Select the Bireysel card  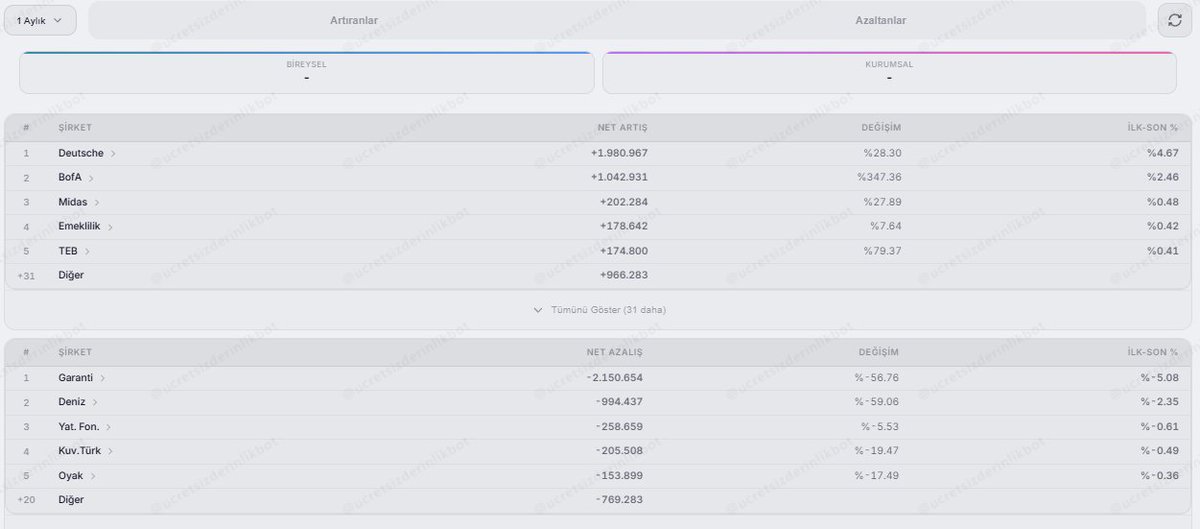pyautogui.click(x=306, y=73)
